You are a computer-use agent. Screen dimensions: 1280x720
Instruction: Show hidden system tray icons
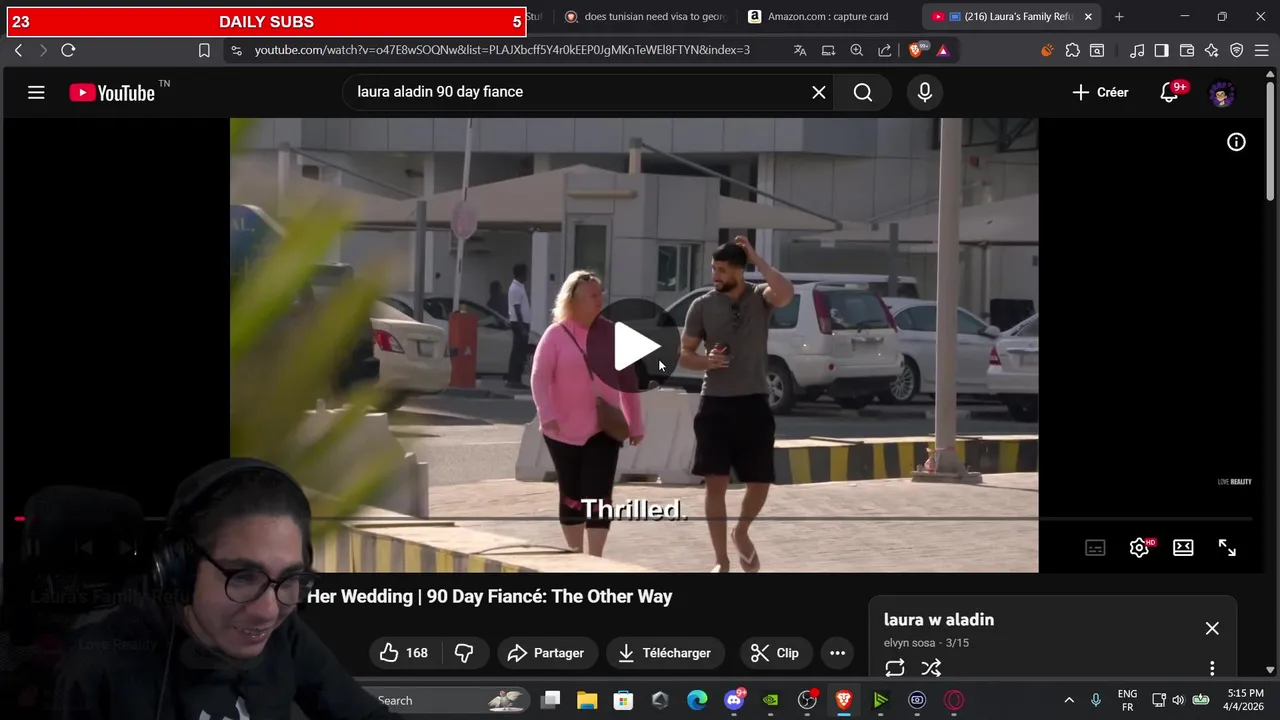click(1069, 700)
